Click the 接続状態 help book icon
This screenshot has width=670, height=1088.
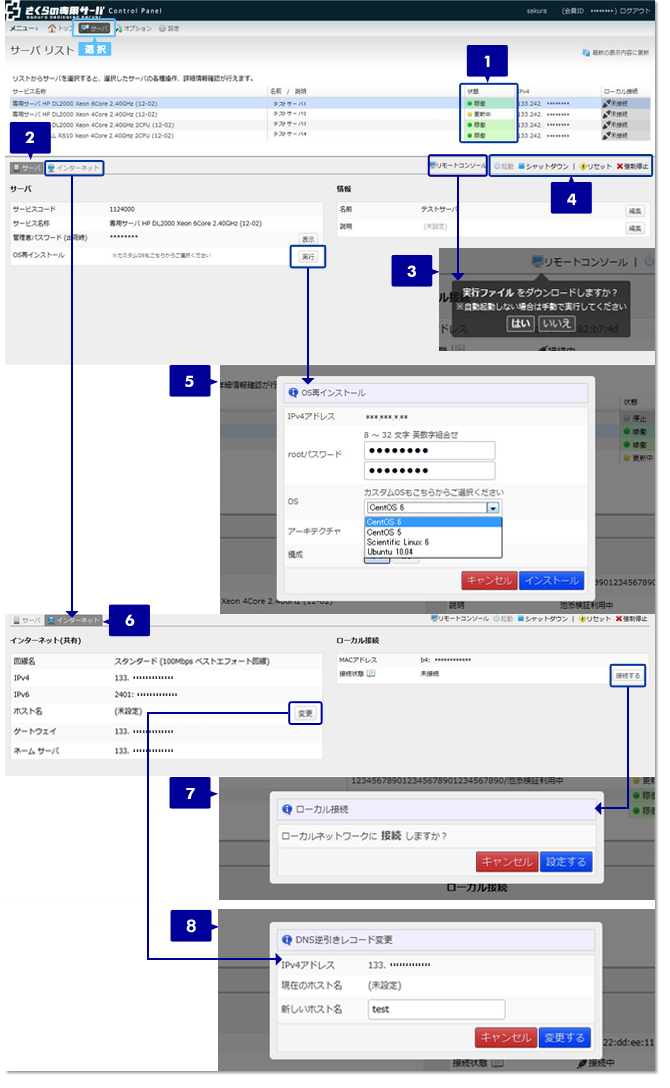coord(371,675)
